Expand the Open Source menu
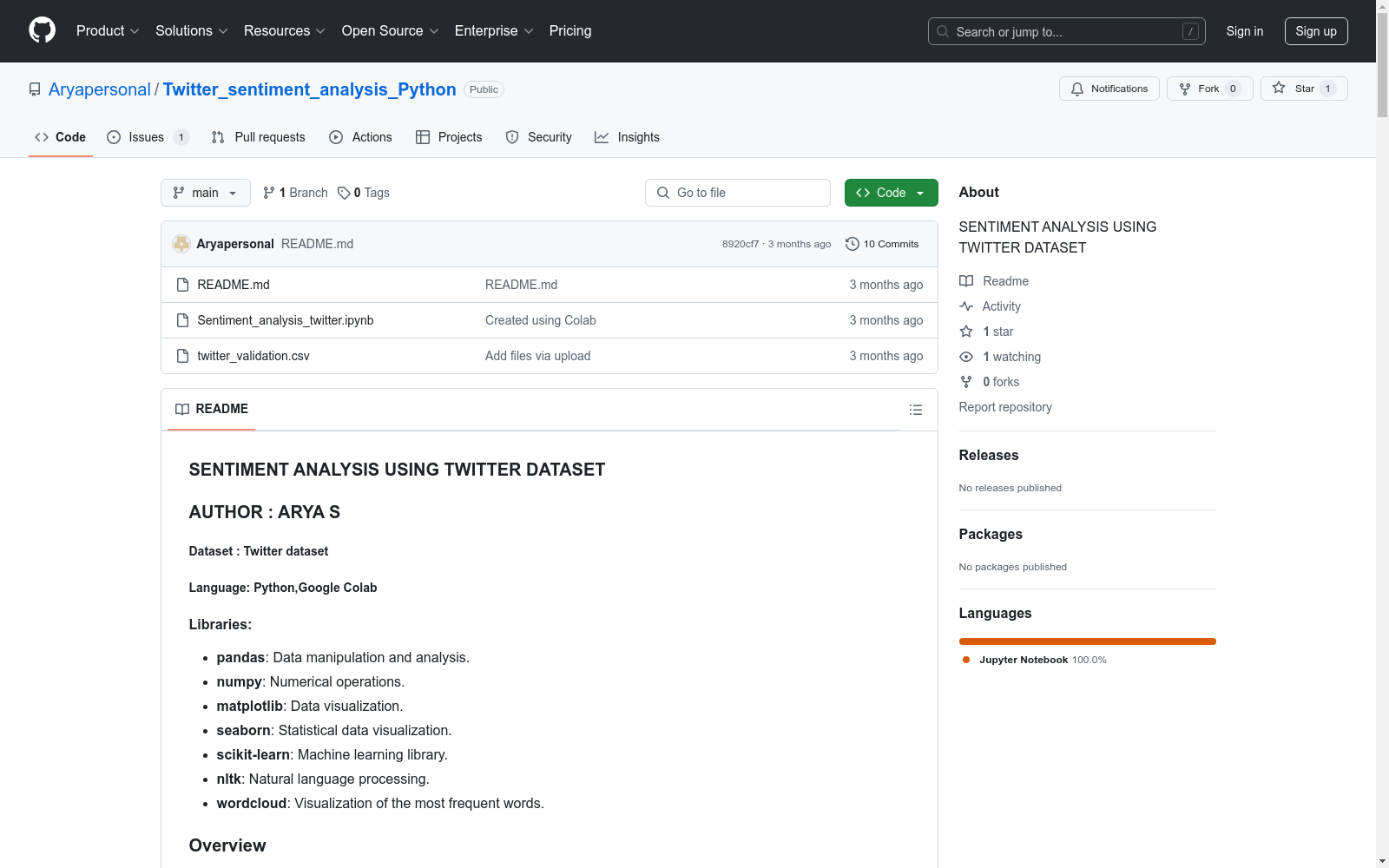Image resolution: width=1389 pixels, height=868 pixels. coord(391,31)
